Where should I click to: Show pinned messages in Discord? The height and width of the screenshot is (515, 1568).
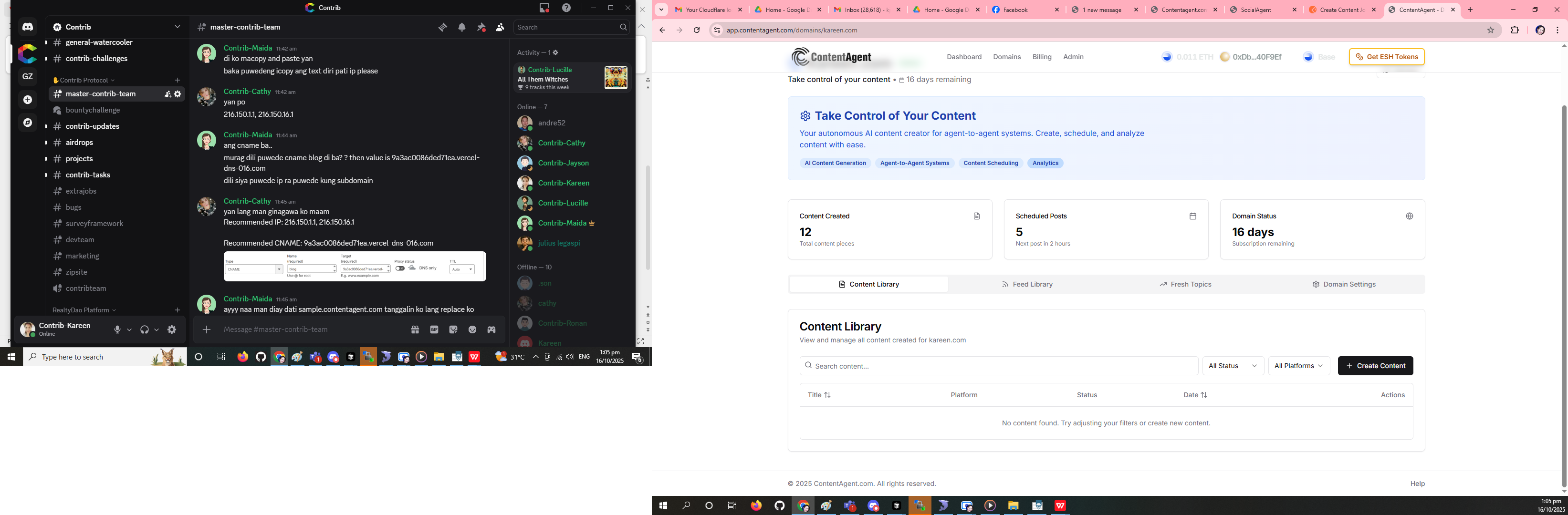point(481,27)
